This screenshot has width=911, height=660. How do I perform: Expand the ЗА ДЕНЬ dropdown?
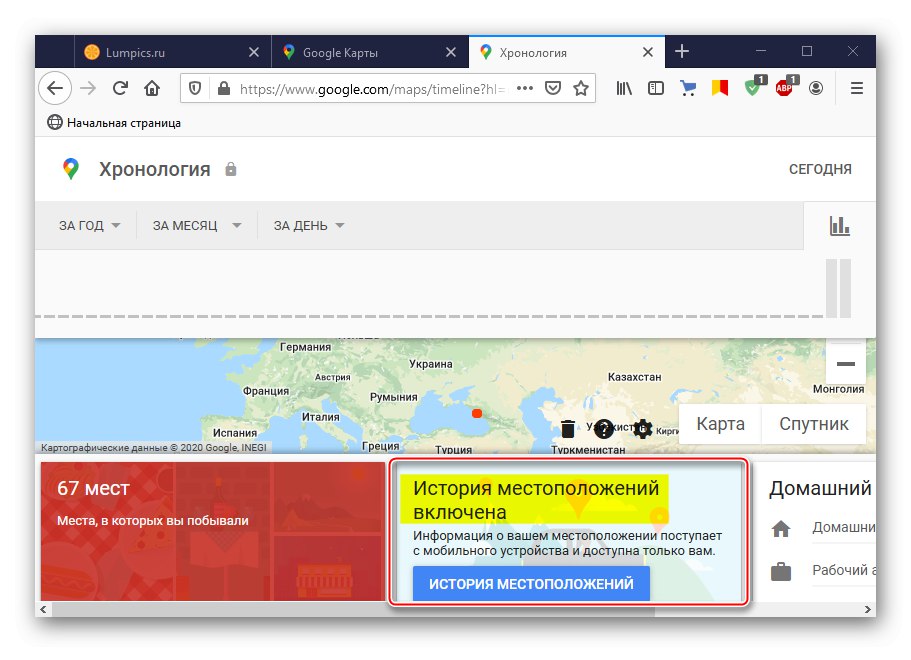pyautogui.click(x=305, y=225)
